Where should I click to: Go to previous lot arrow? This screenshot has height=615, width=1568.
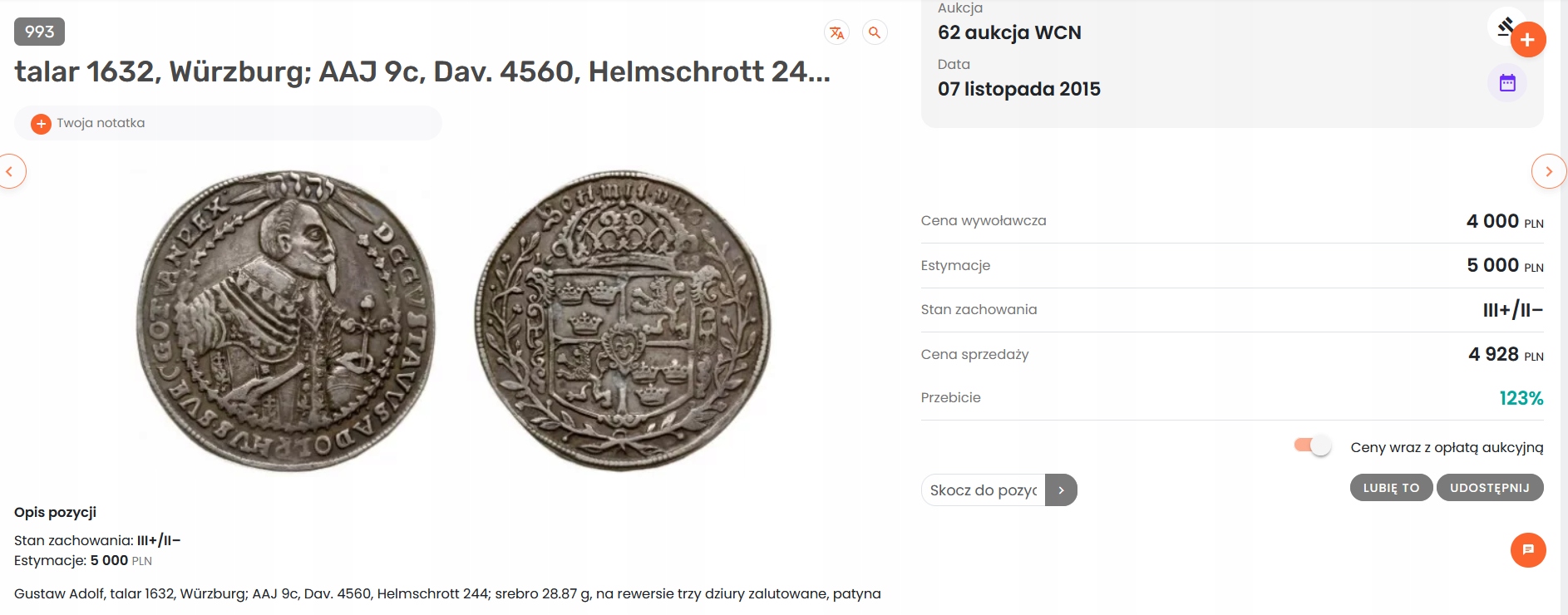[10, 172]
